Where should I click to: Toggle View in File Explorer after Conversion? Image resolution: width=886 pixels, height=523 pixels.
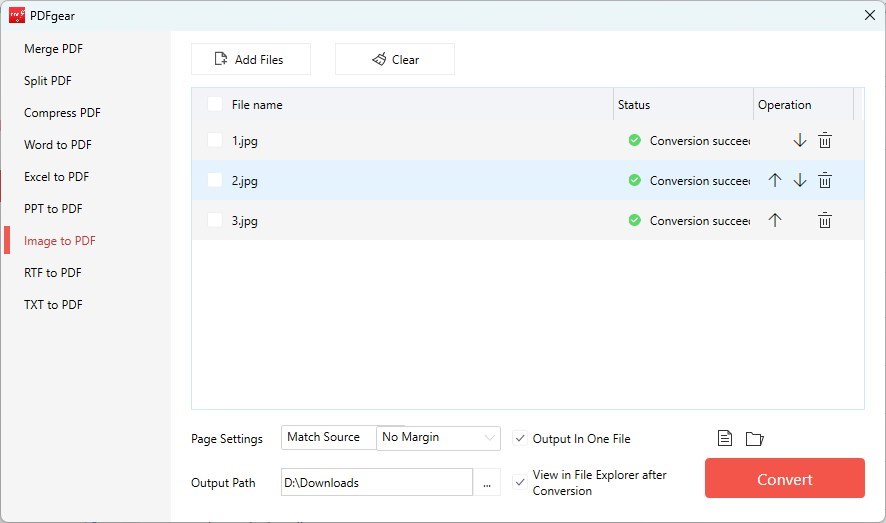[x=520, y=482]
